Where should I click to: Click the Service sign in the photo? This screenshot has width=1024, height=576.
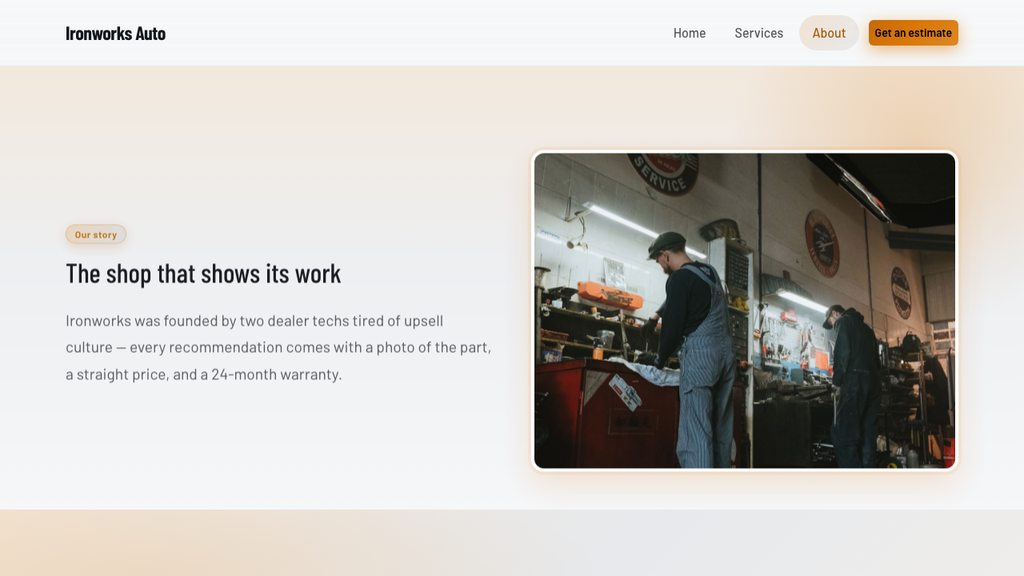point(664,172)
